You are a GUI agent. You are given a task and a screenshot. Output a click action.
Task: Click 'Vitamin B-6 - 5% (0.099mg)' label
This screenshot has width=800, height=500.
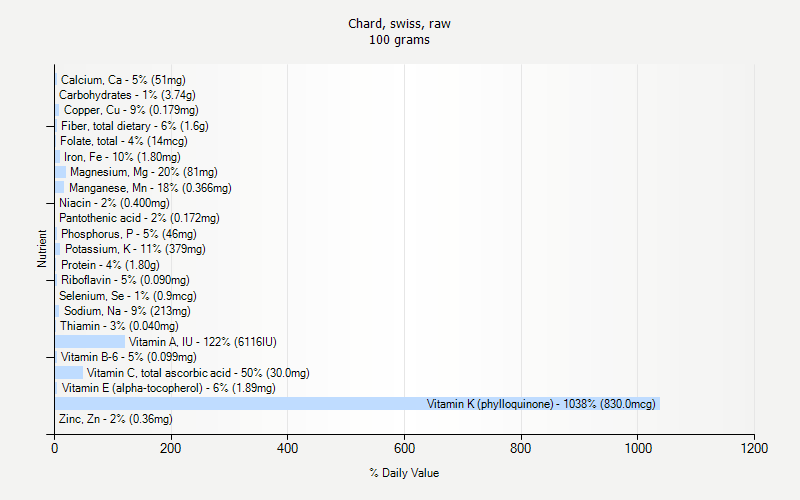pos(129,357)
